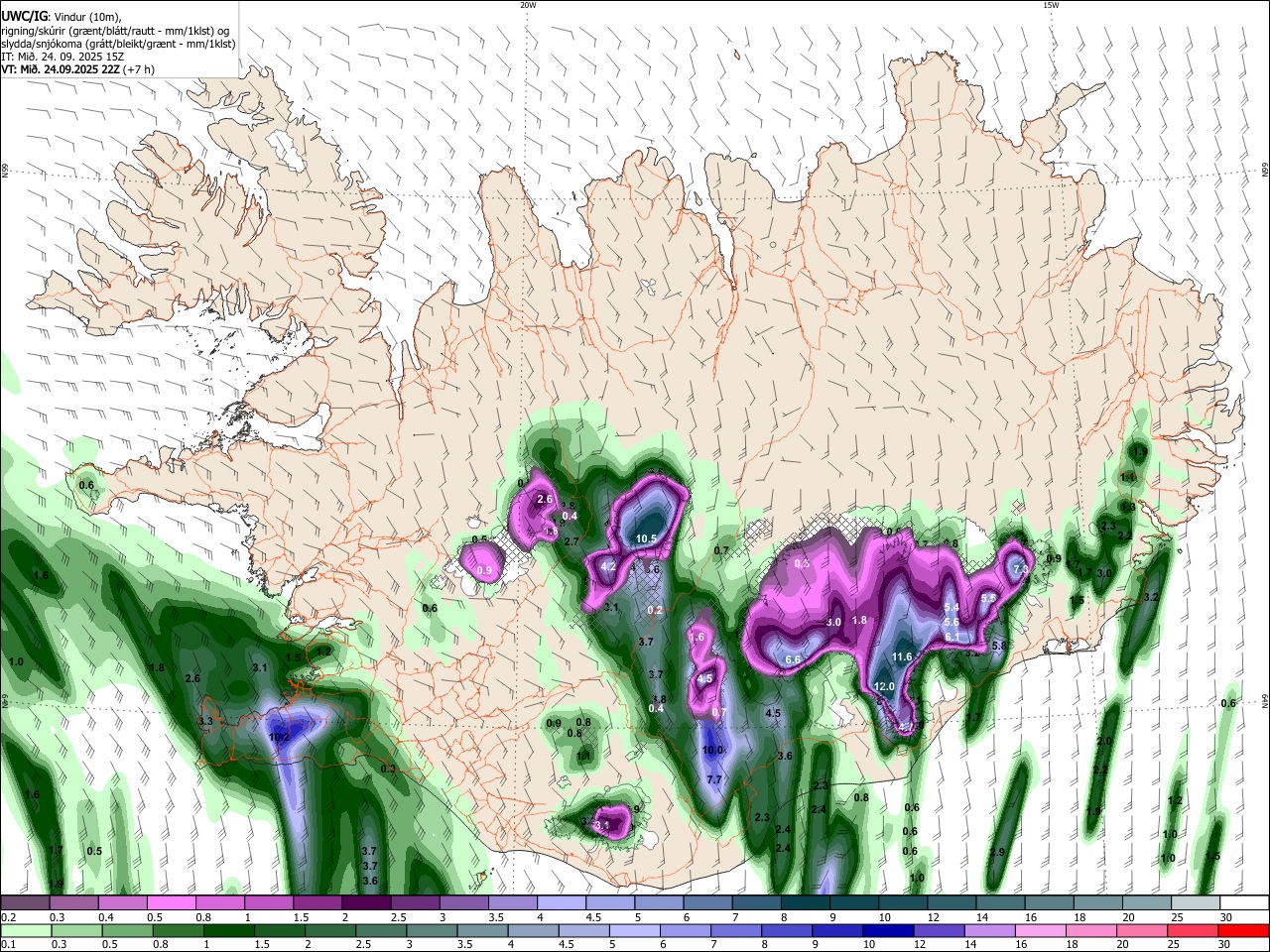This screenshot has height=952, width=1270.
Task: Click the '3.3' value on the southwest peninsula
Action: [205, 721]
